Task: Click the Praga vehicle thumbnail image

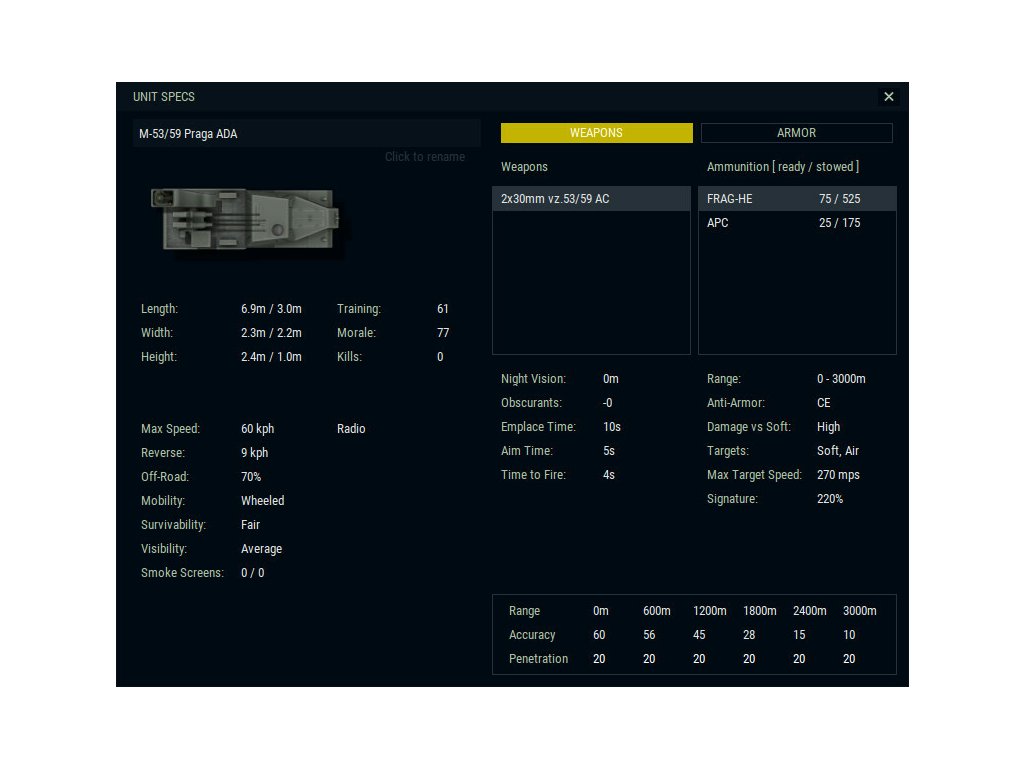Action: (x=246, y=221)
